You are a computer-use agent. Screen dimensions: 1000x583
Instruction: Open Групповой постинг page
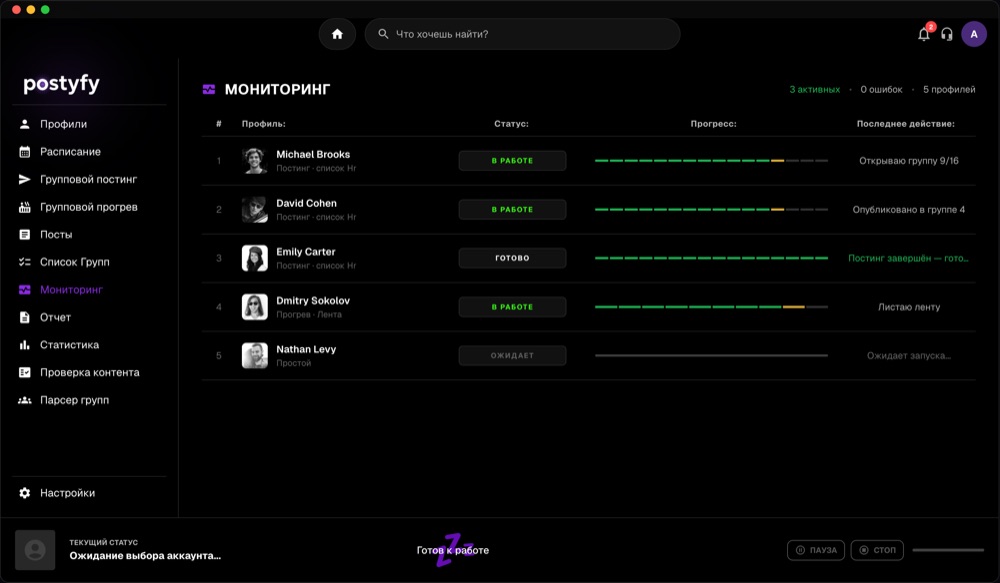89,179
